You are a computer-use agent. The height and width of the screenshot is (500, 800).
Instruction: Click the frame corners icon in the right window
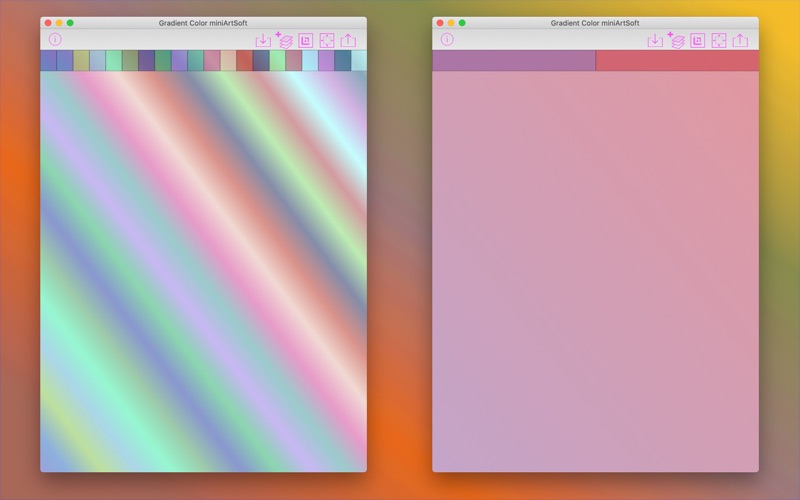click(719, 40)
